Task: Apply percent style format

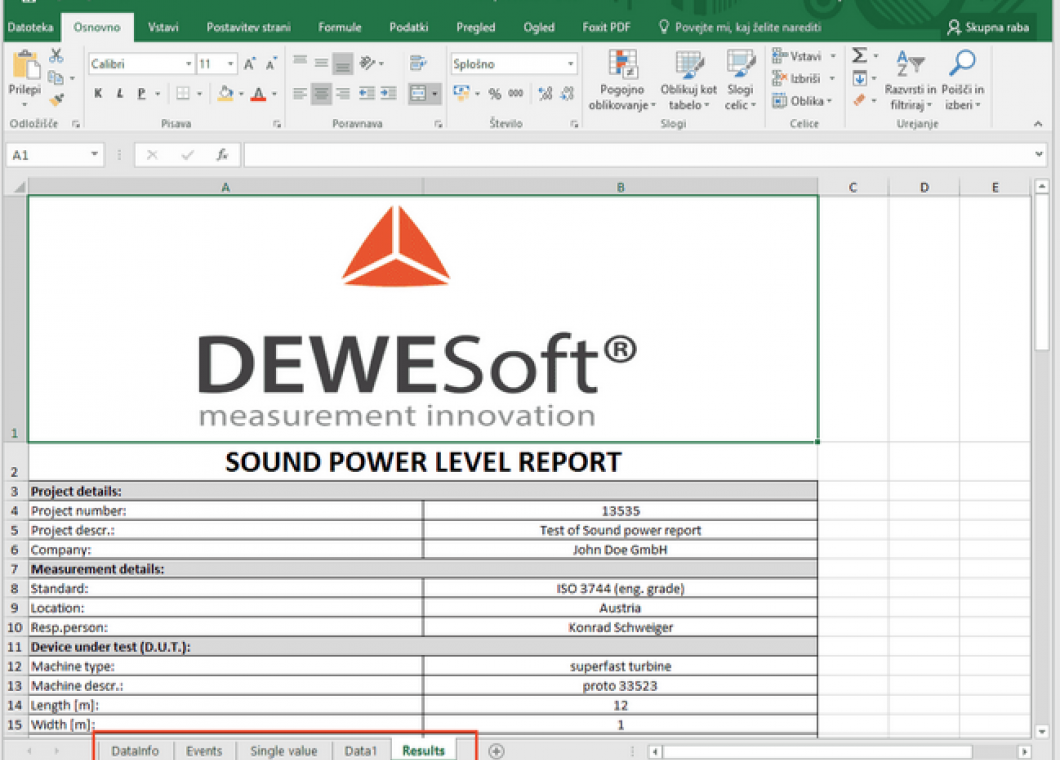Action: (495, 94)
